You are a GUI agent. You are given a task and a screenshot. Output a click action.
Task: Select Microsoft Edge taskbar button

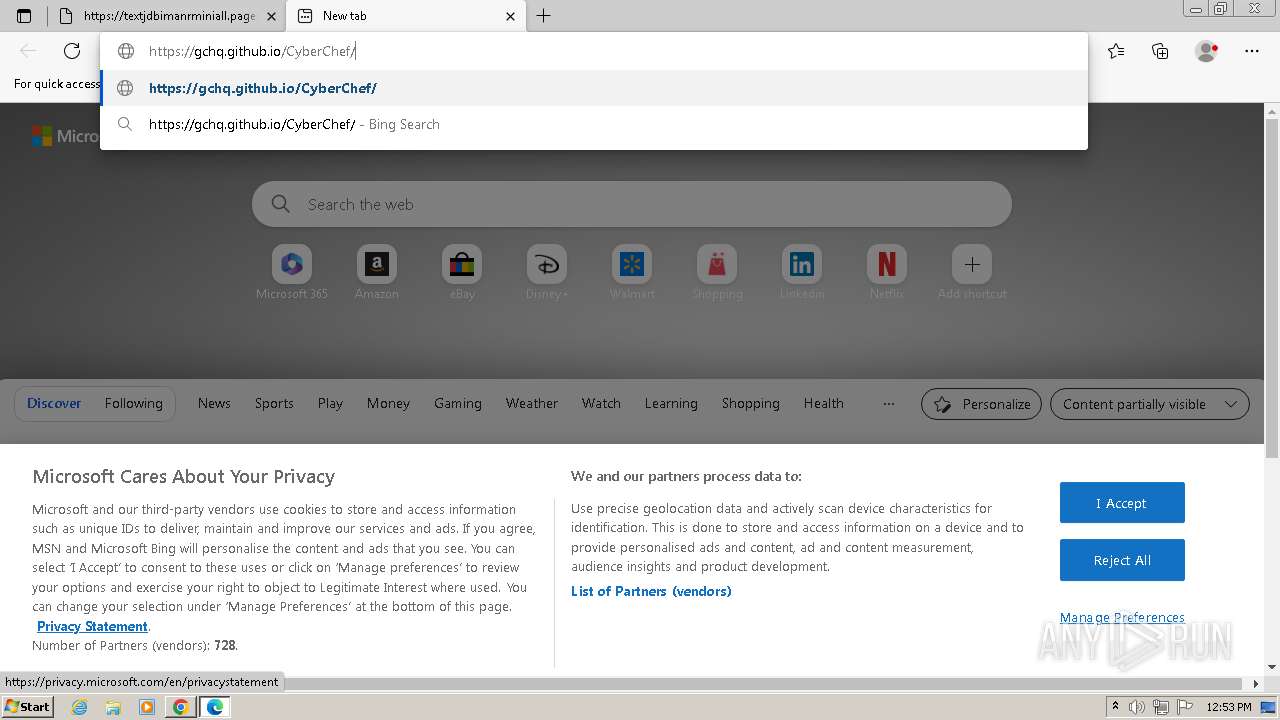(x=215, y=707)
